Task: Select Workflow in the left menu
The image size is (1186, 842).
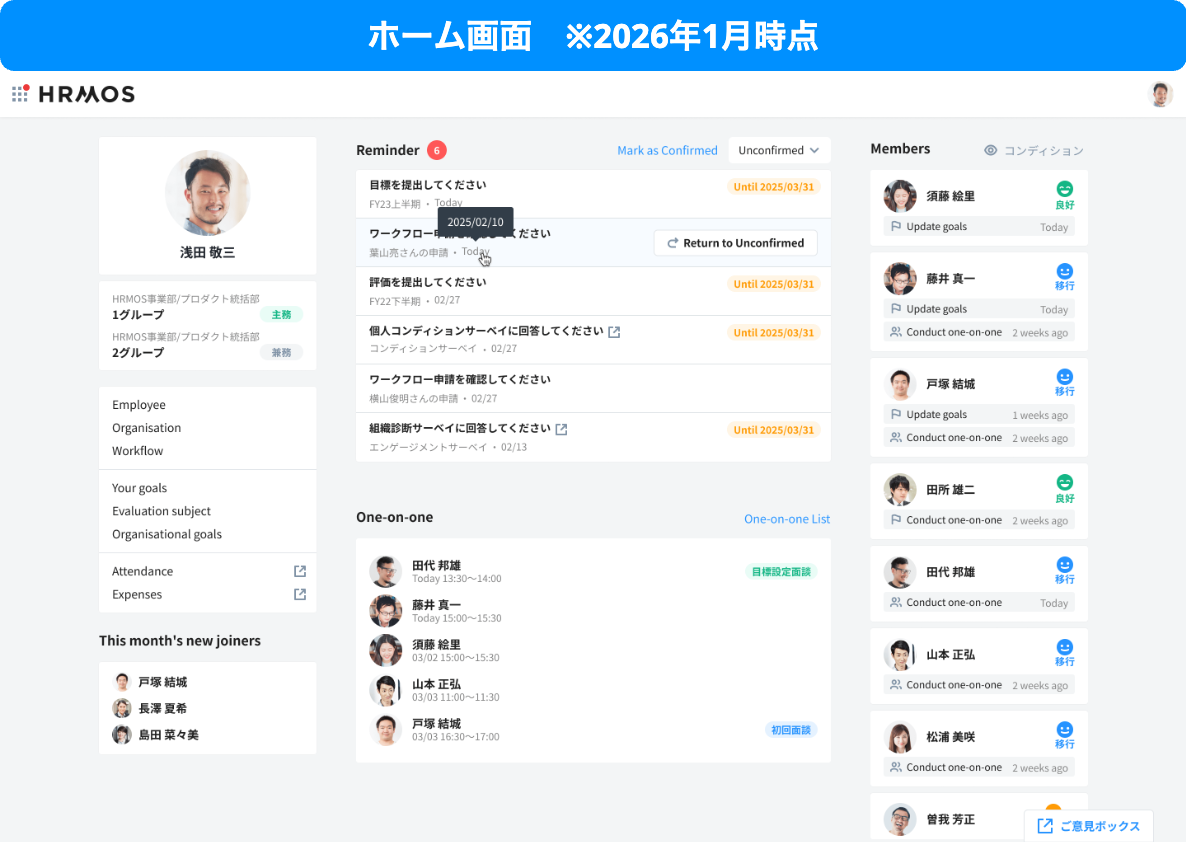Action: (x=137, y=451)
